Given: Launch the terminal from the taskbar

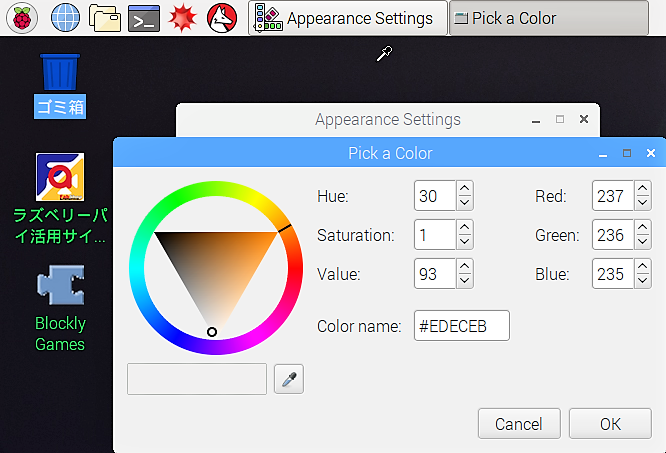Looking at the screenshot, I should tap(144, 19).
